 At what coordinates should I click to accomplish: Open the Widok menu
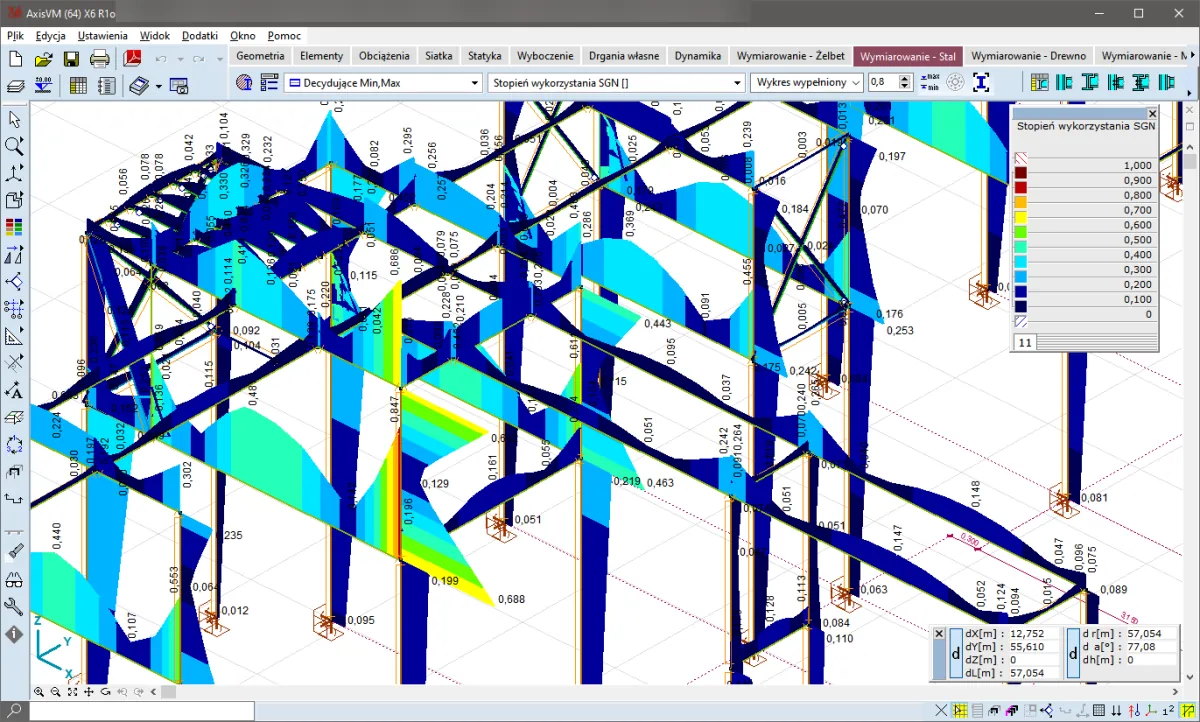(x=155, y=35)
